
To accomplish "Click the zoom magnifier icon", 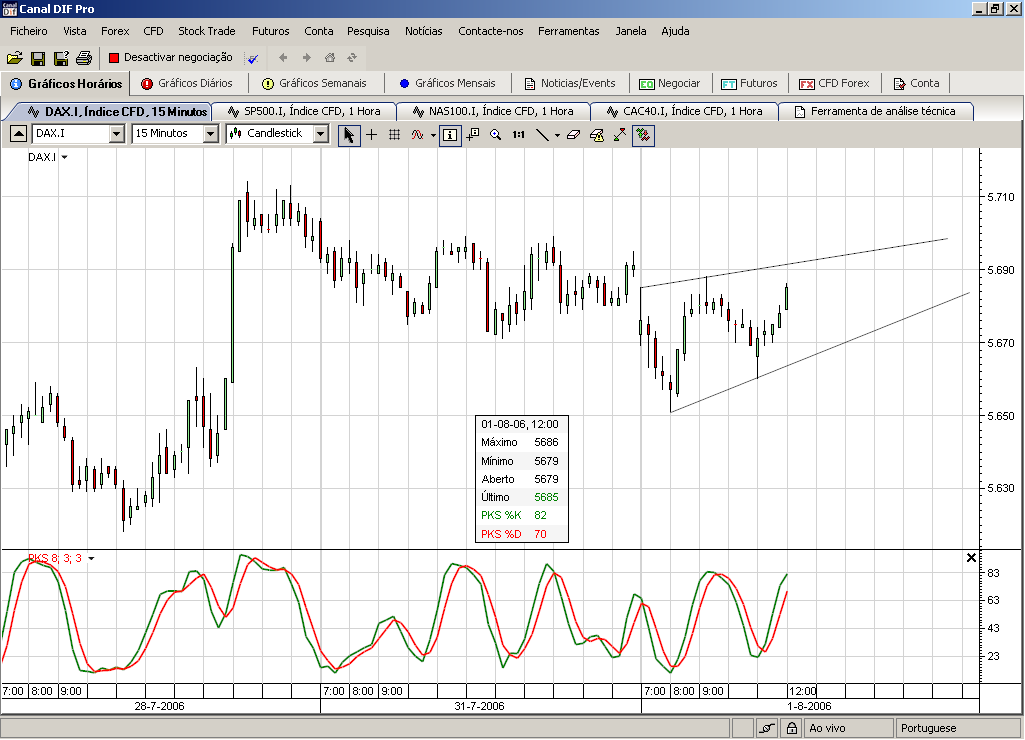I will pos(496,135).
